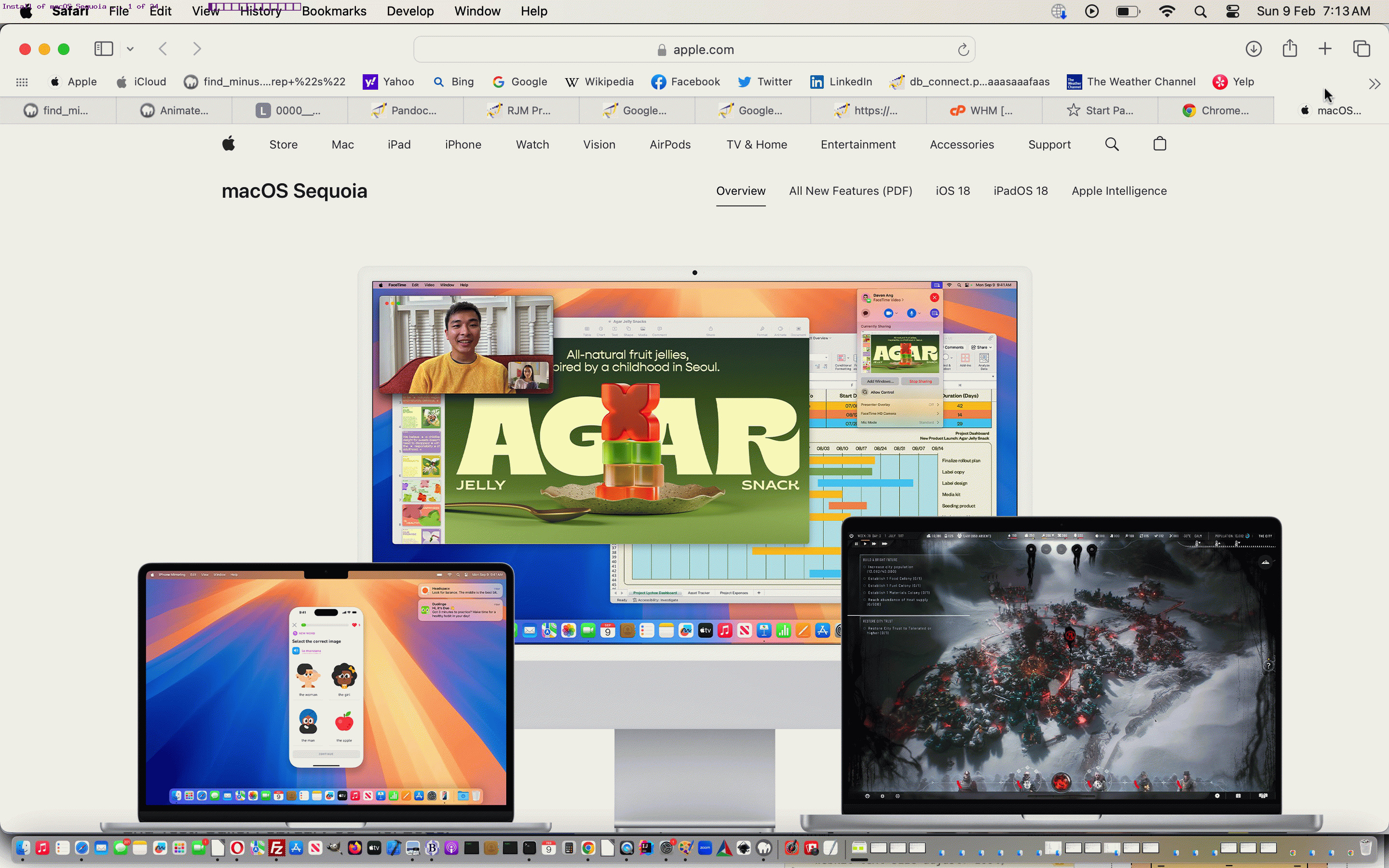1389x868 pixels.
Task: Show the tab overview
Action: (1362, 49)
